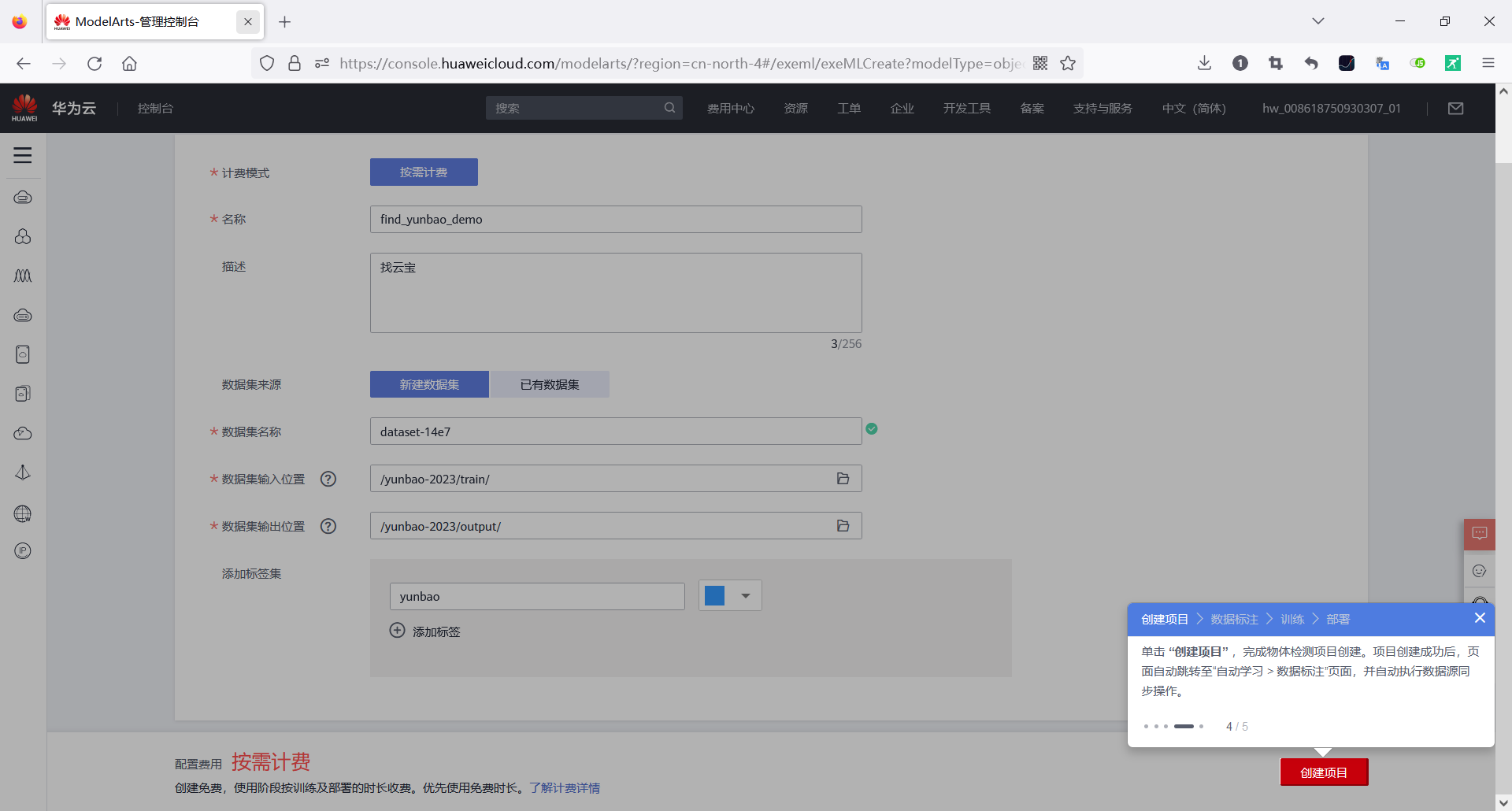The width and height of the screenshot is (1512, 811).
Task: Open the red chat feedback widget
Action: coord(1480,534)
